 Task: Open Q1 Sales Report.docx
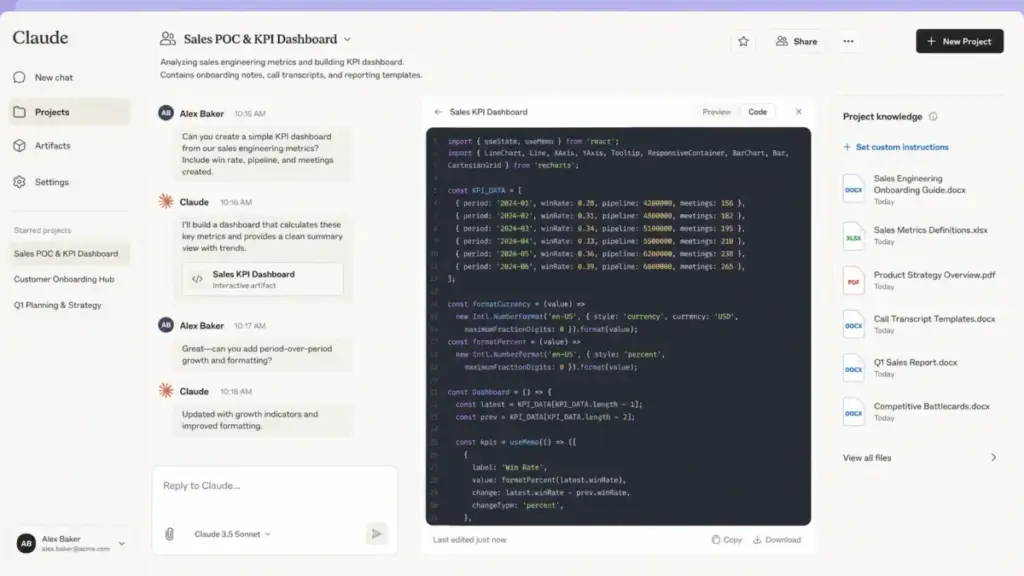pos(920,368)
